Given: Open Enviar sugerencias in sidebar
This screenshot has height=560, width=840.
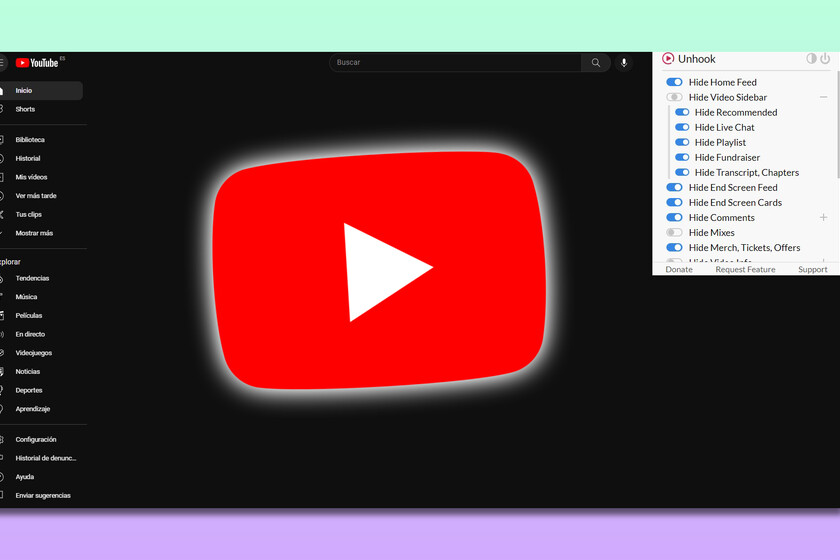Looking at the screenshot, I should pos(41,496).
